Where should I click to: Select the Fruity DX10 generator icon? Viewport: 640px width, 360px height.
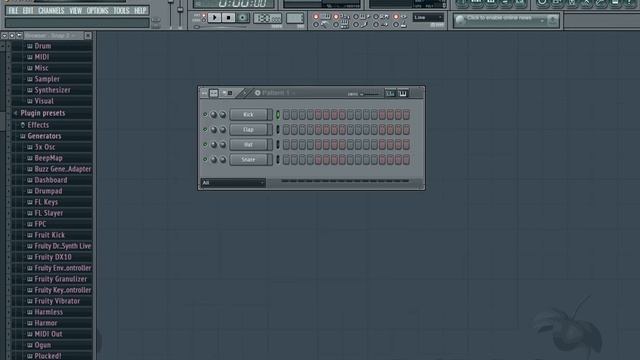[x=30, y=257]
